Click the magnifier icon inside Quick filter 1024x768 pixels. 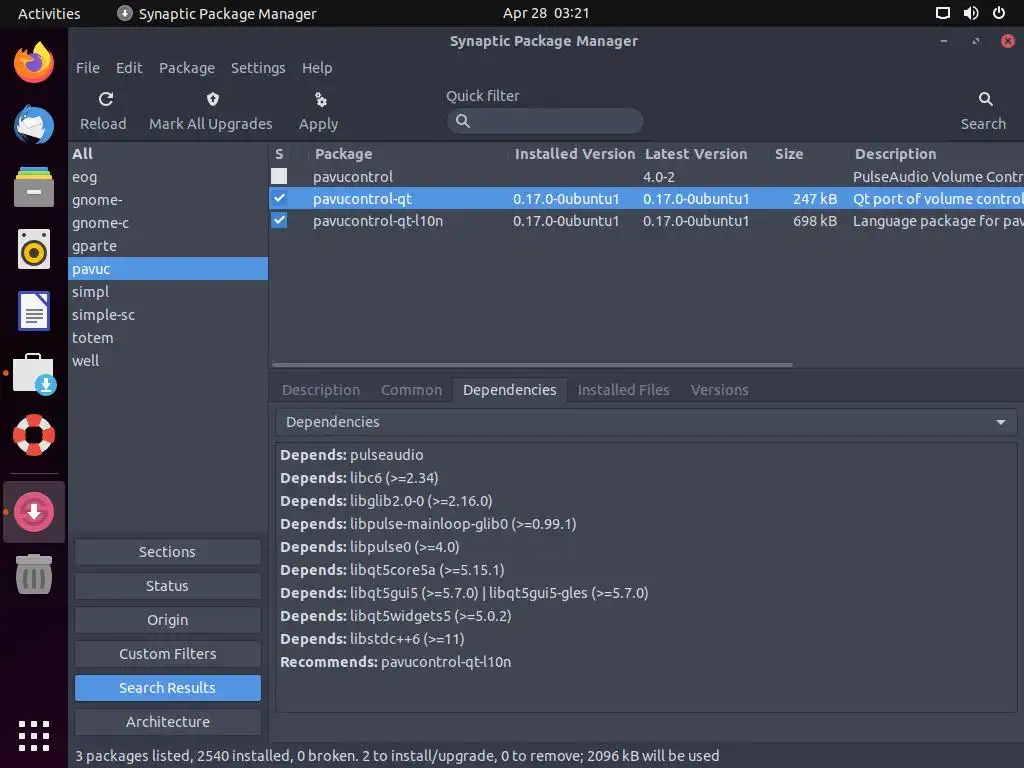[462, 121]
